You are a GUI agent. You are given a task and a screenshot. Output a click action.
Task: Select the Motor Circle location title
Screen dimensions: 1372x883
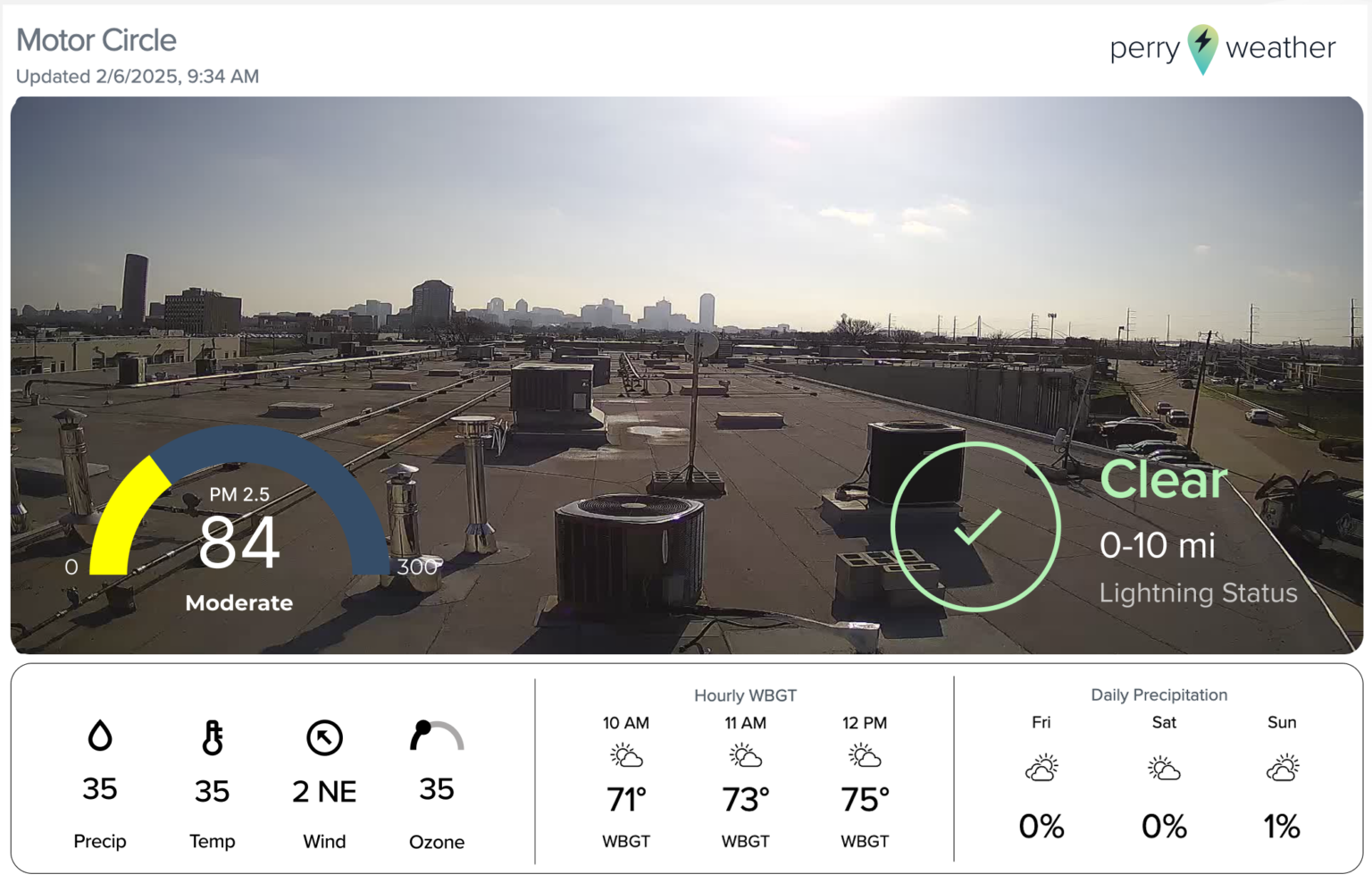pyautogui.click(x=96, y=40)
